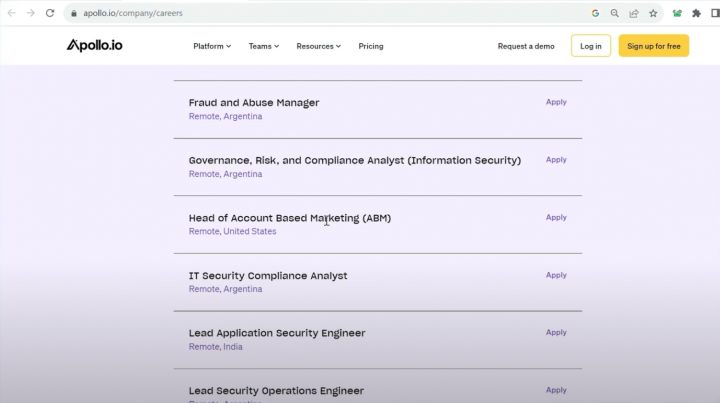The width and height of the screenshot is (720, 403).
Task: Open the extensions puzzle icon
Action: (x=697, y=13)
